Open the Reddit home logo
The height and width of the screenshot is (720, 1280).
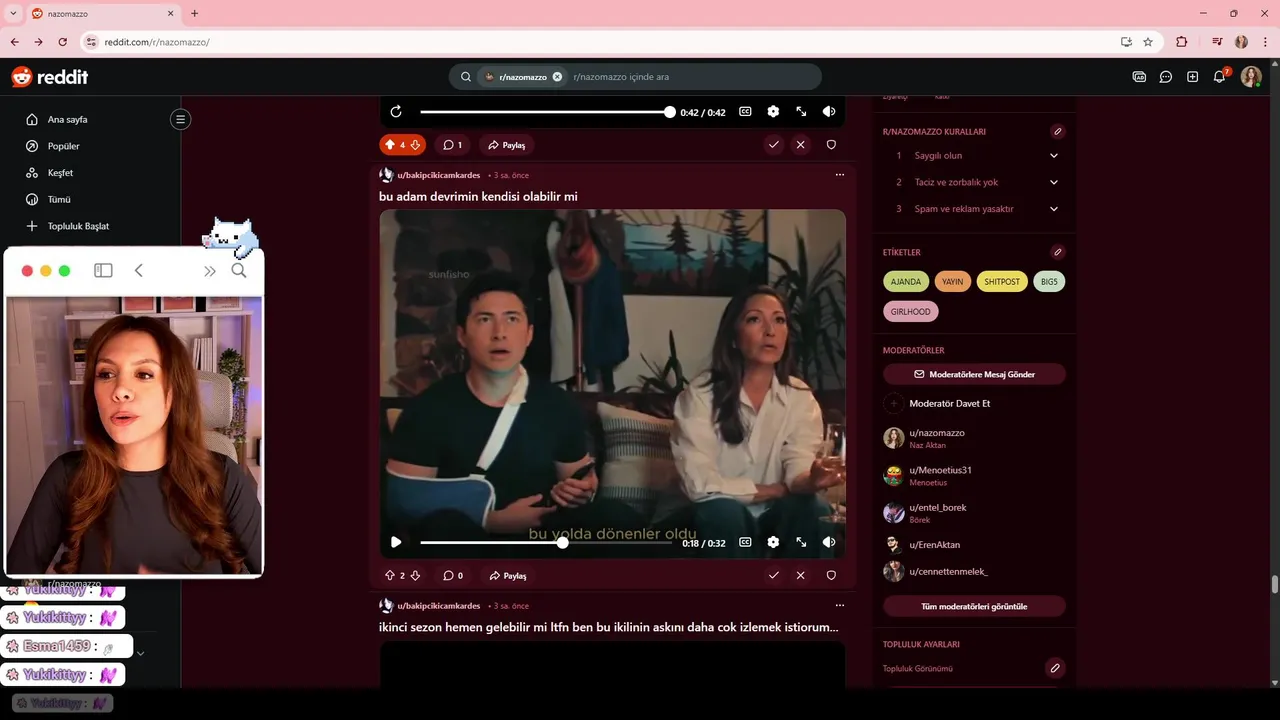pyautogui.click(x=49, y=77)
